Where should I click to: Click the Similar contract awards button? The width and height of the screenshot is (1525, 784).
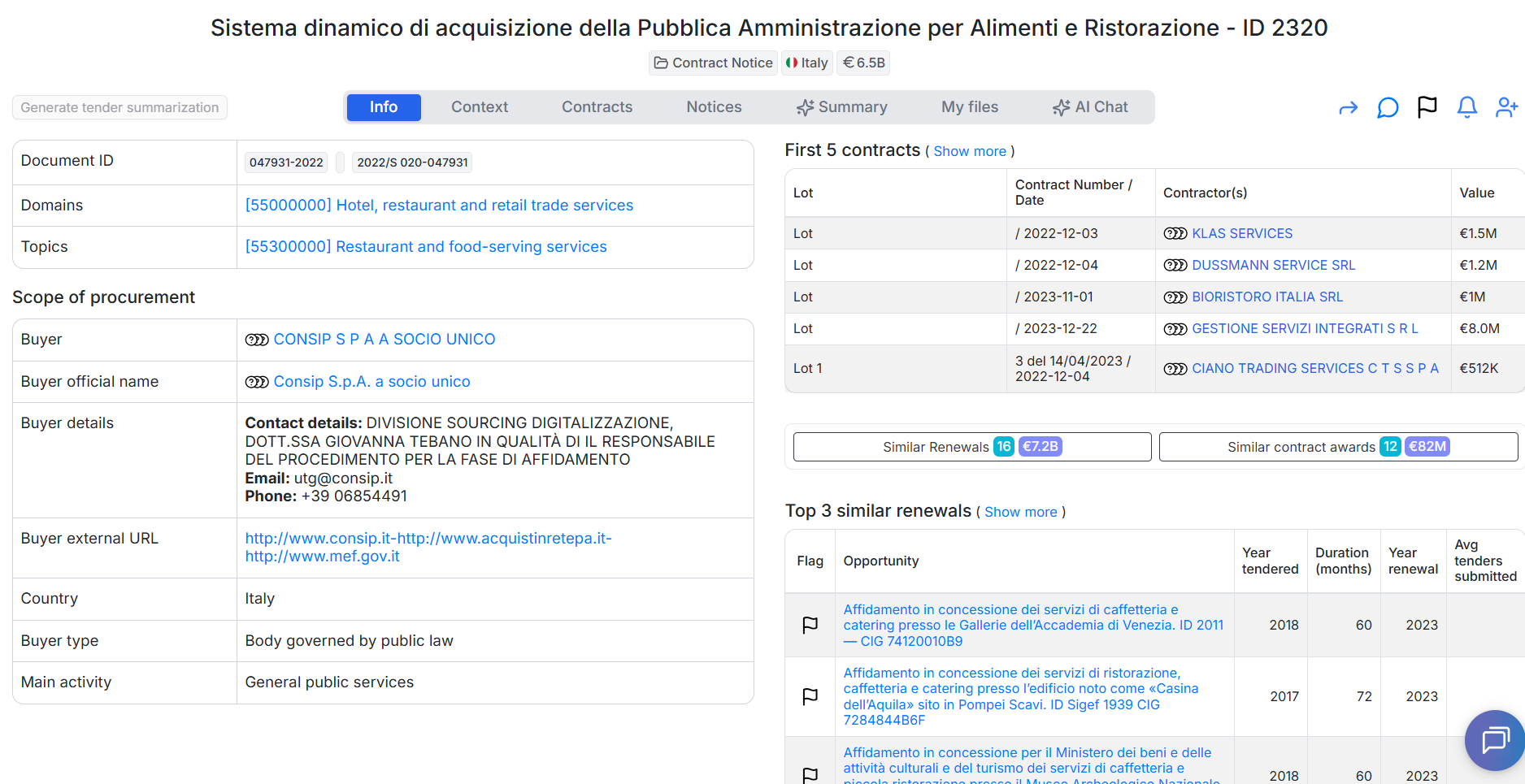click(x=1338, y=447)
